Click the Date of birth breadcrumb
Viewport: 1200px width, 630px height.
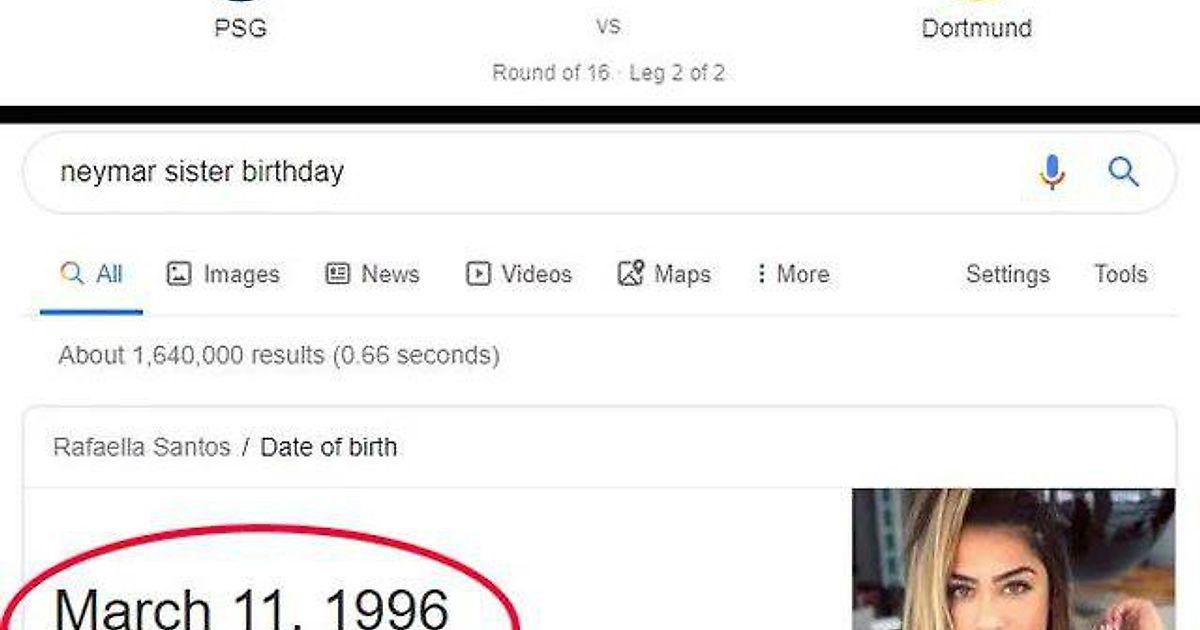click(328, 447)
